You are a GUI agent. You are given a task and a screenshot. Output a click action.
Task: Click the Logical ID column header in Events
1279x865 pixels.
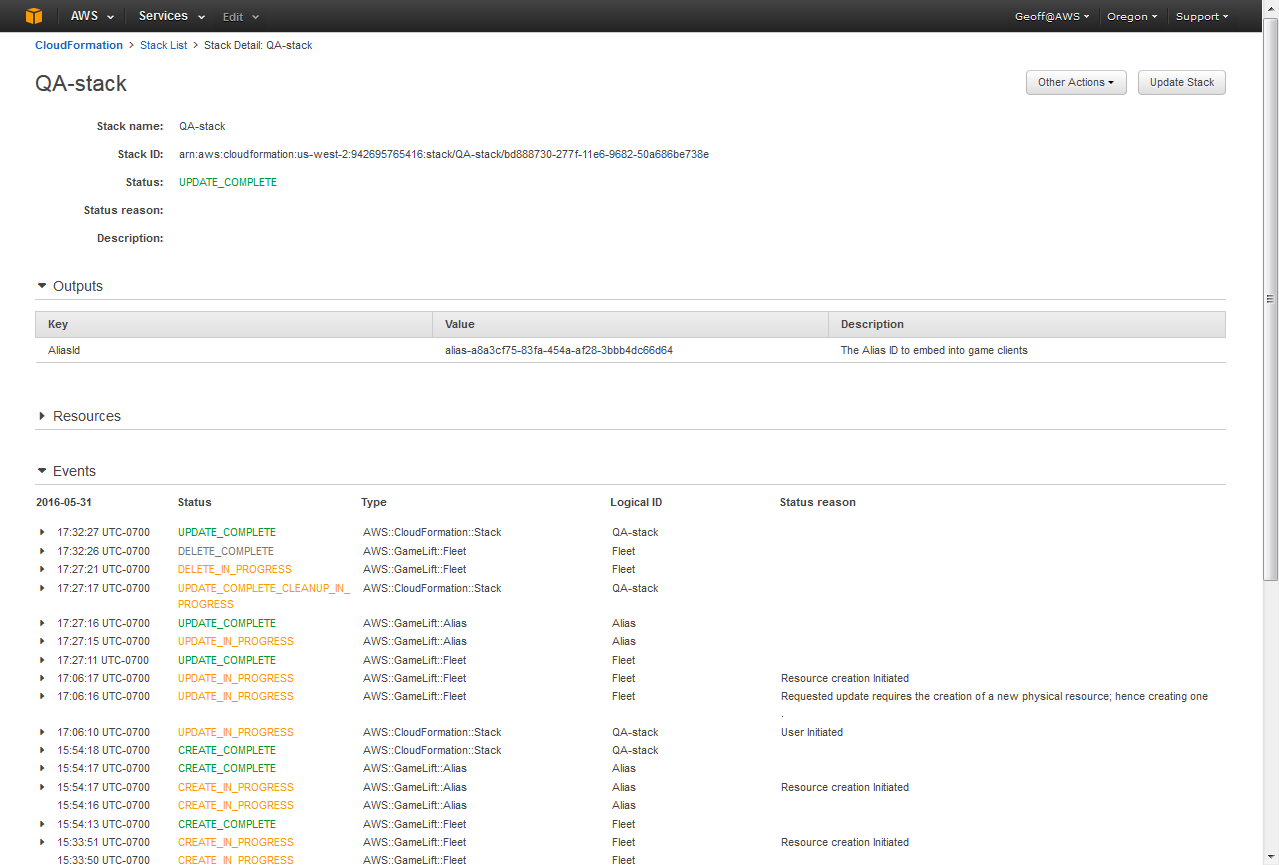tap(636, 502)
